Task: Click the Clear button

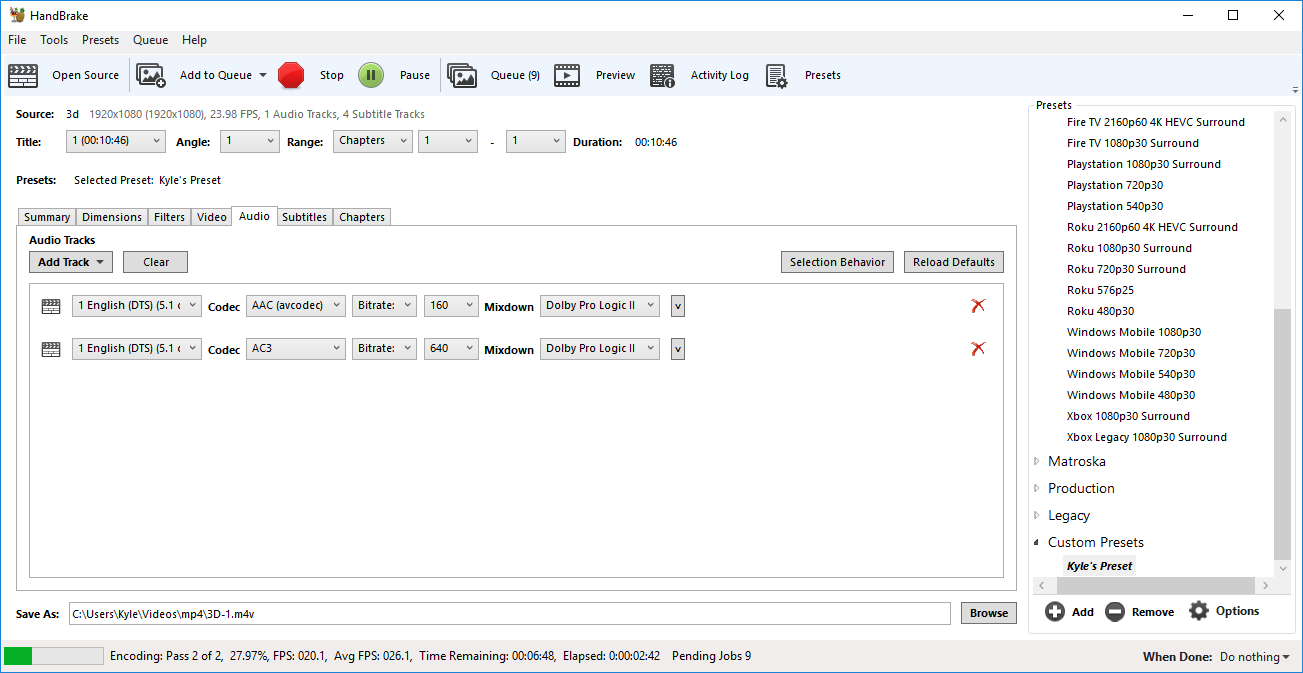Action: tap(156, 262)
